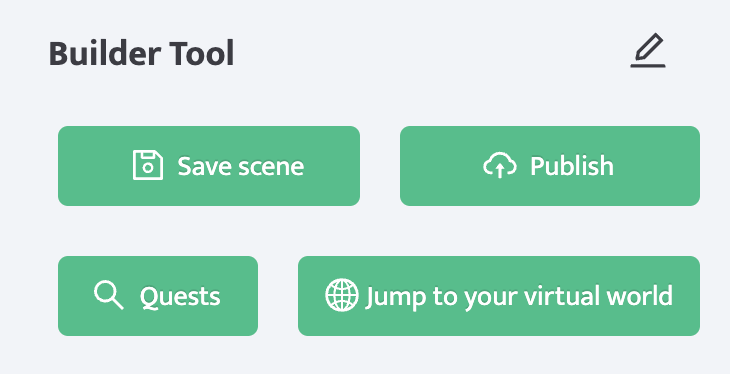Choose the search lens next to Quests
Image resolution: width=730 pixels, height=374 pixels.
pos(108,295)
